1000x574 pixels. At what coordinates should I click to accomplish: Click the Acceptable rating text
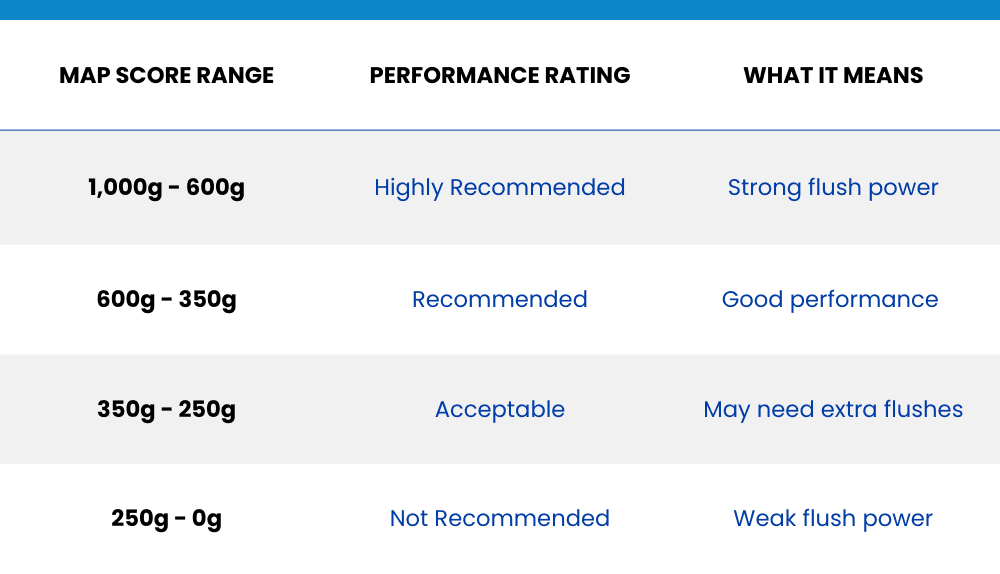click(500, 410)
